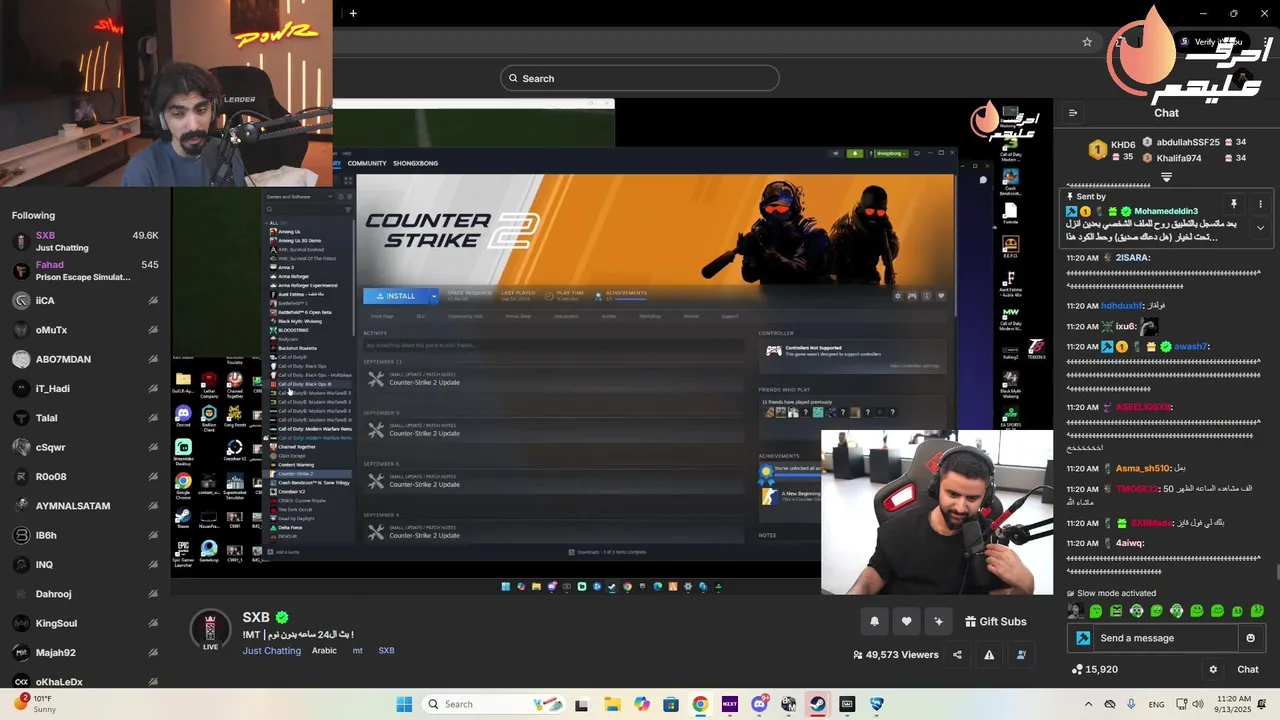Click abdullahSSF25 on the gift leaderboard
1280x720 pixels.
click(1188, 142)
